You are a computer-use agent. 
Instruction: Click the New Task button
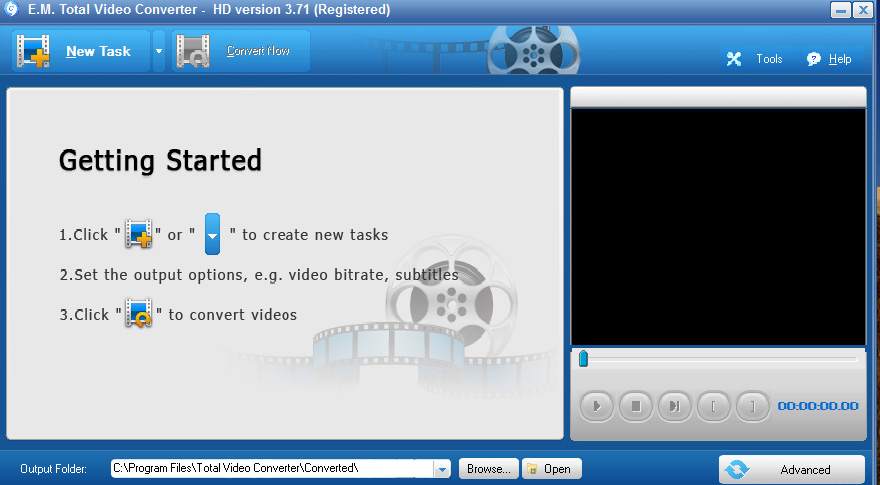click(81, 51)
